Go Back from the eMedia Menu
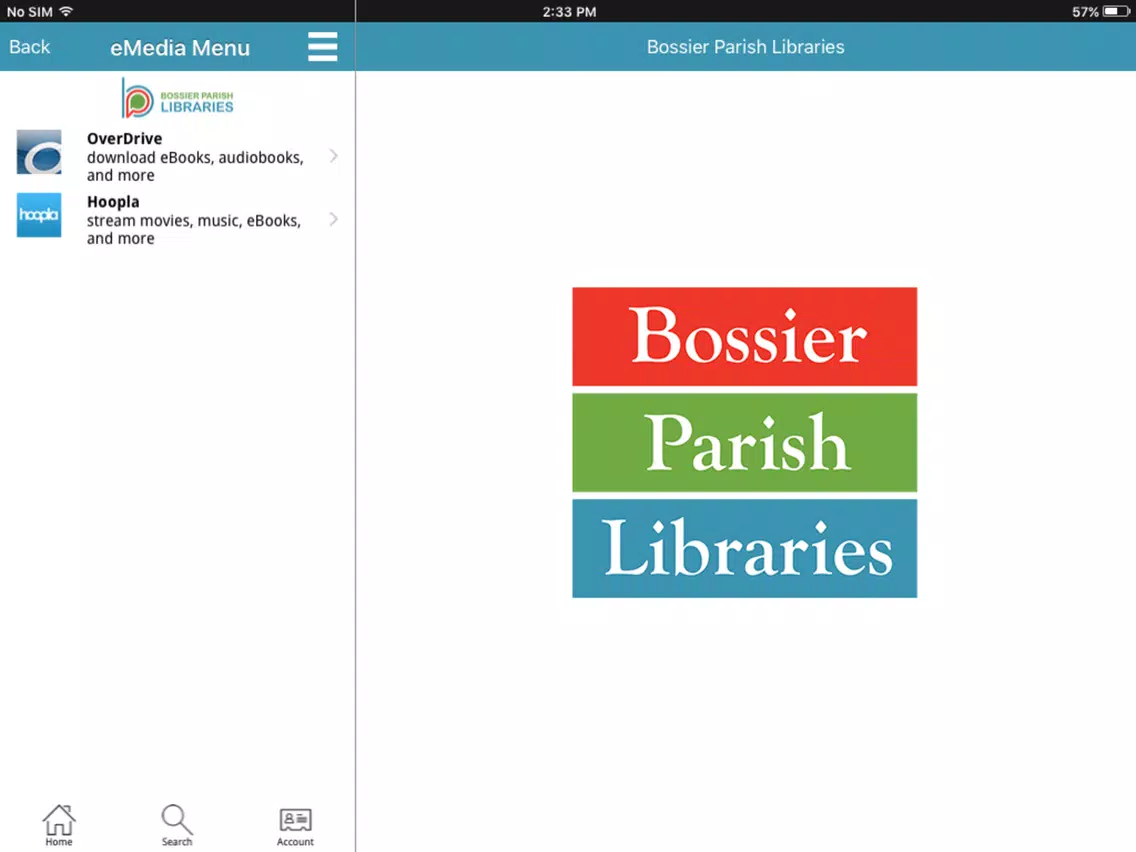This screenshot has height=852, width=1136. tap(30, 47)
